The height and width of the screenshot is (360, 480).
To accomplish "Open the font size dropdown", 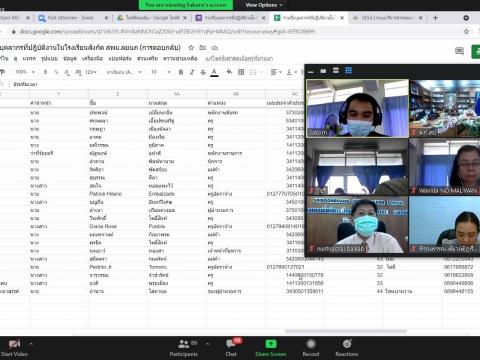I will (x=161, y=72).
